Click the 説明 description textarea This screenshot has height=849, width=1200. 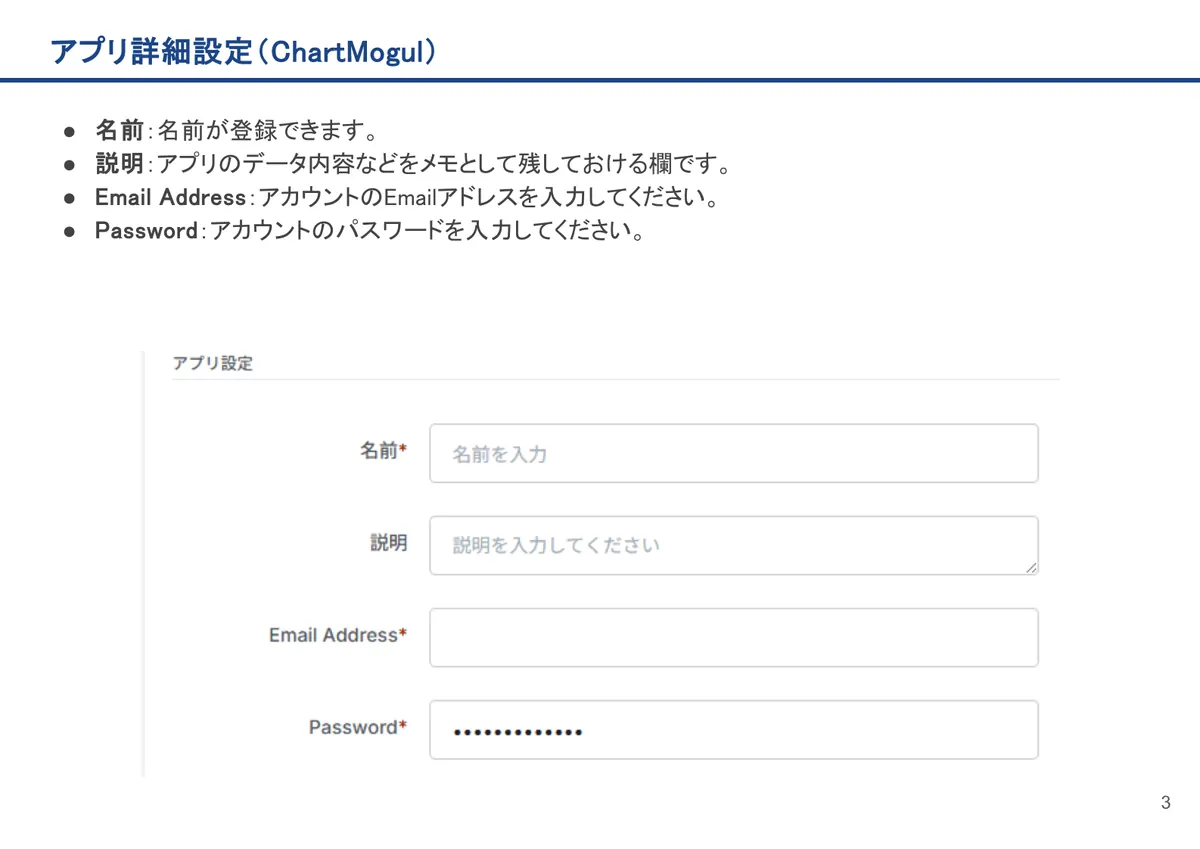[x=734, y=545]
